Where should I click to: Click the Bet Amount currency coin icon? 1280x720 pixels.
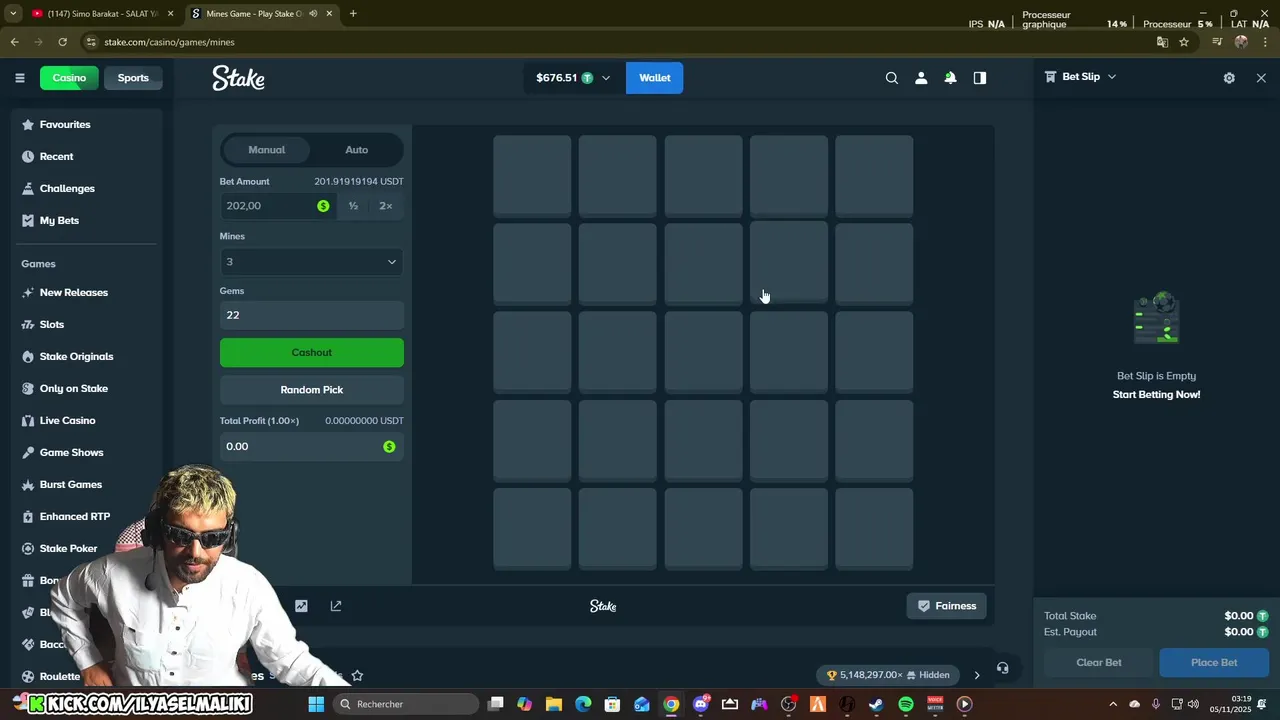(323, 206)
